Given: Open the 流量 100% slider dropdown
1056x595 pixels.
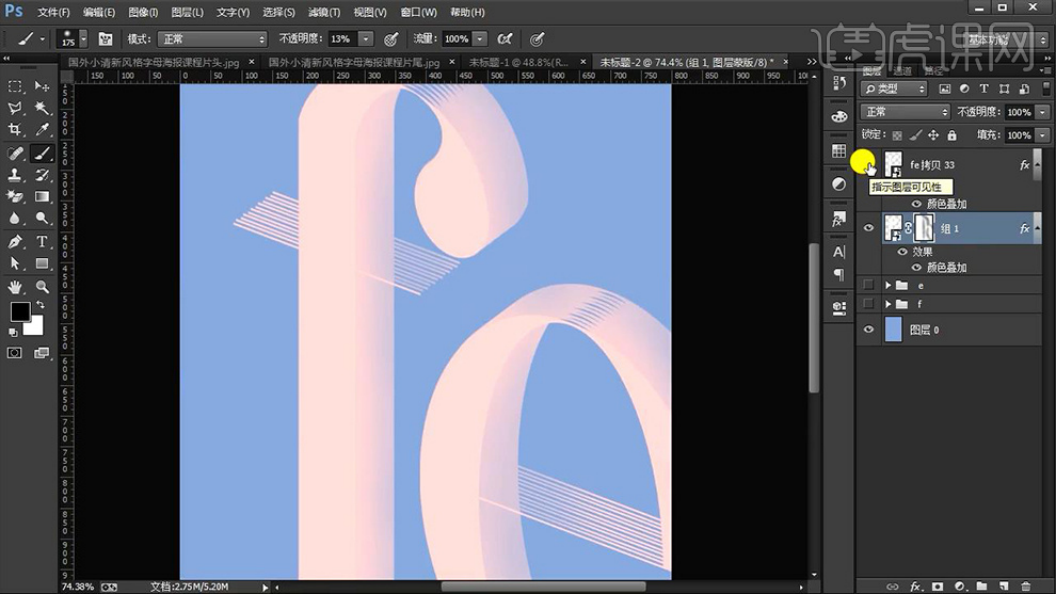Looking at the screenshot, I should pyautogui.click(x=480, y=39).
